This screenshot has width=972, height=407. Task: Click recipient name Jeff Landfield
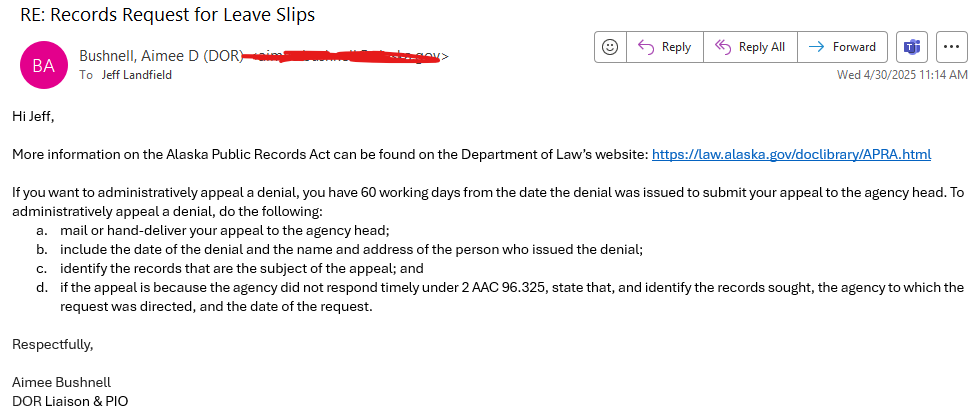[136, 75]
